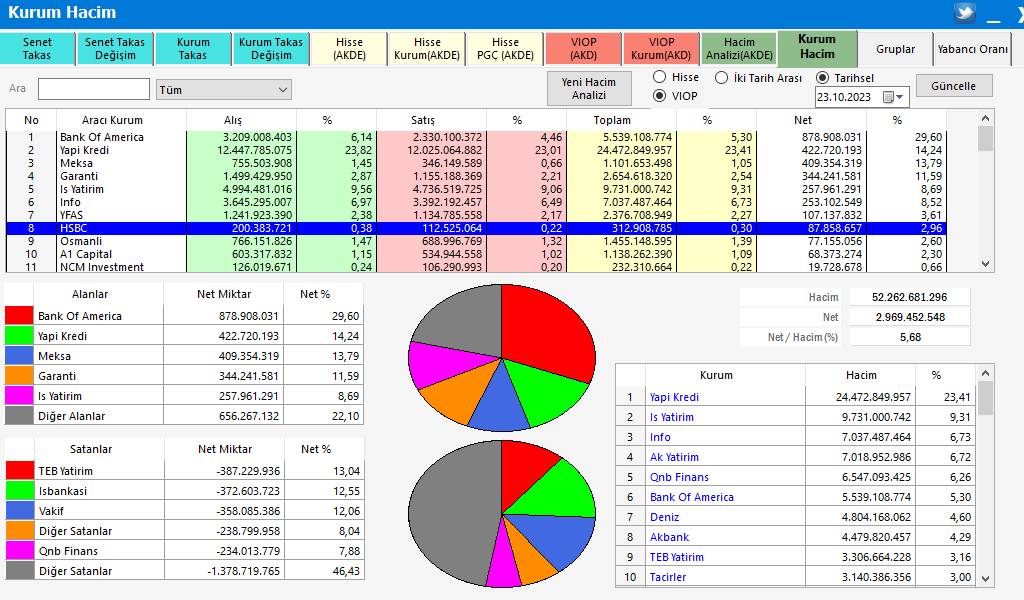Image resolution: width=1024 pixels, height=600 pixels.
Task: Open the Tacirler link
Action: 667,577
